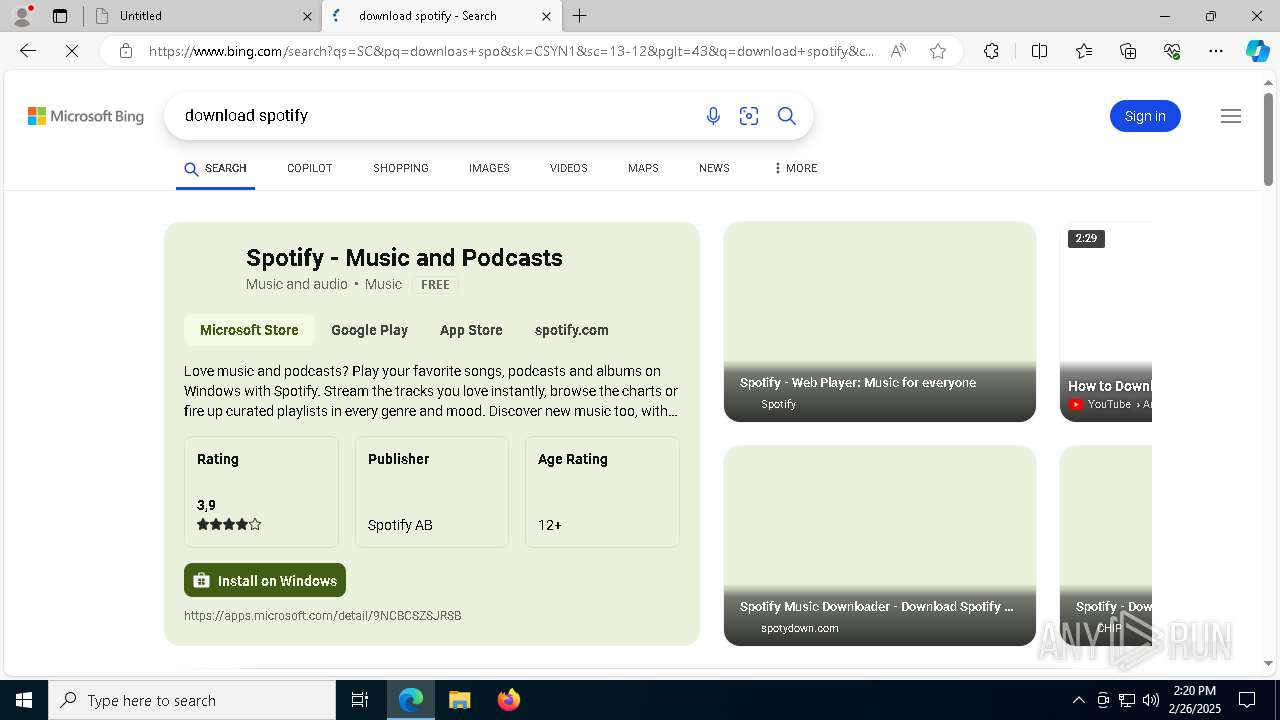1280x720 pixels.
Task: Open visual search camera icon
Action: 749,116
